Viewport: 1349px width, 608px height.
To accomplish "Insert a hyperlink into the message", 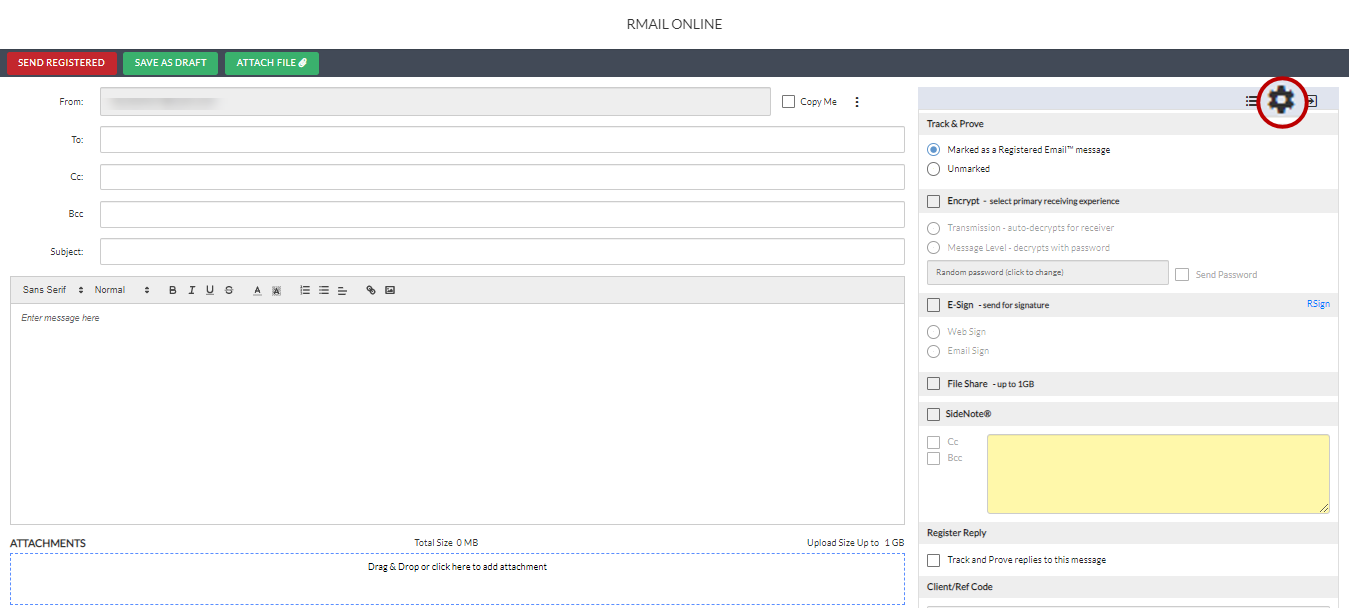I will (x=371, y=290).
